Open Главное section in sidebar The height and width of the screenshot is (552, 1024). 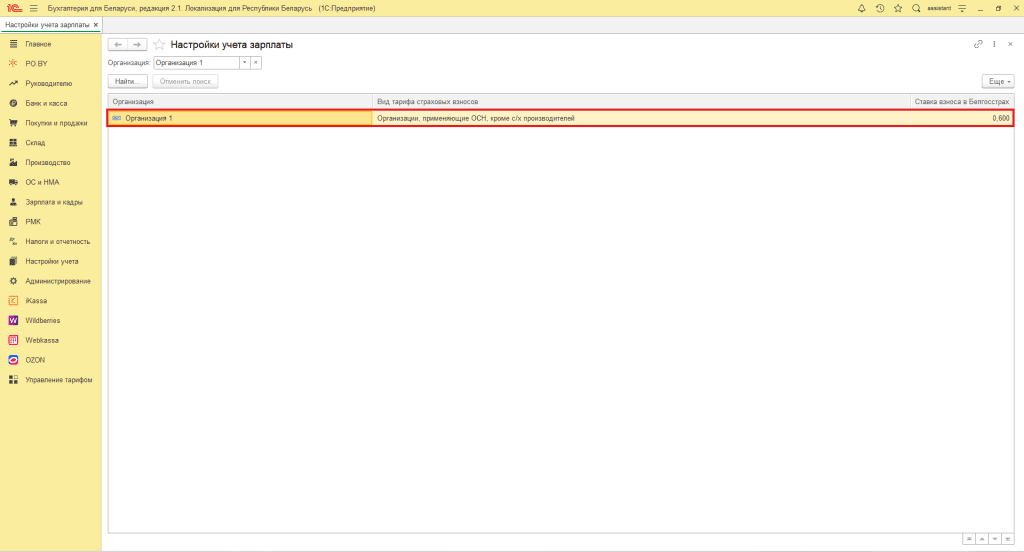pyautogui.click(x=38, y=44)
